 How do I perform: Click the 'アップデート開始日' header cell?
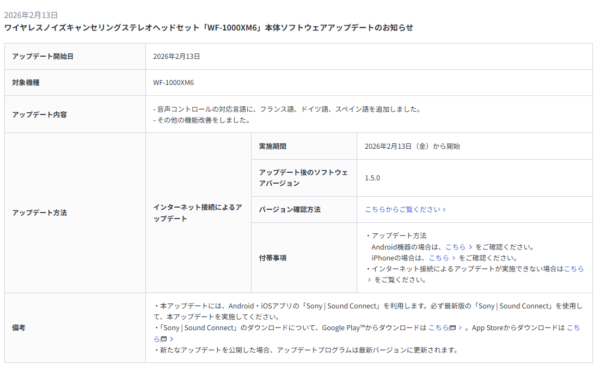tap(75, 56)
